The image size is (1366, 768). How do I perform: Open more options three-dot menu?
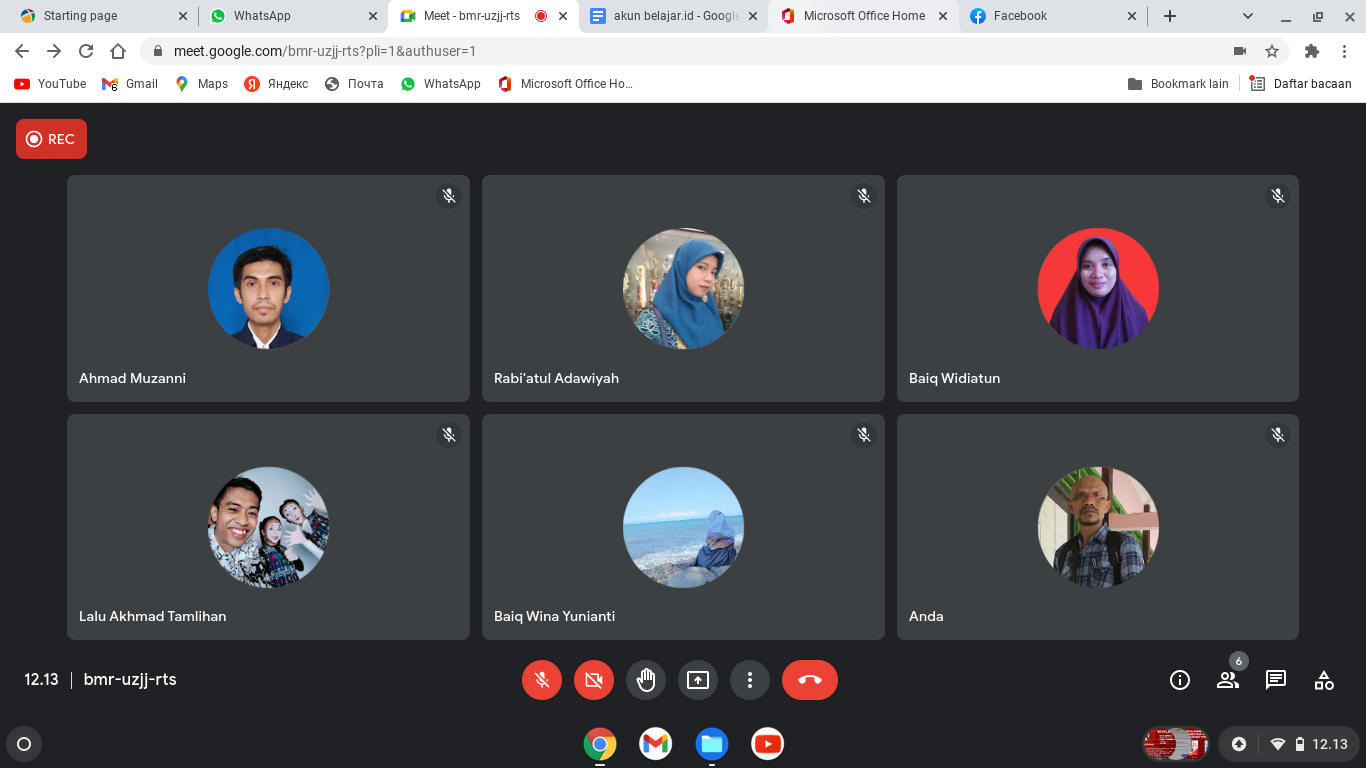(750, 680)
